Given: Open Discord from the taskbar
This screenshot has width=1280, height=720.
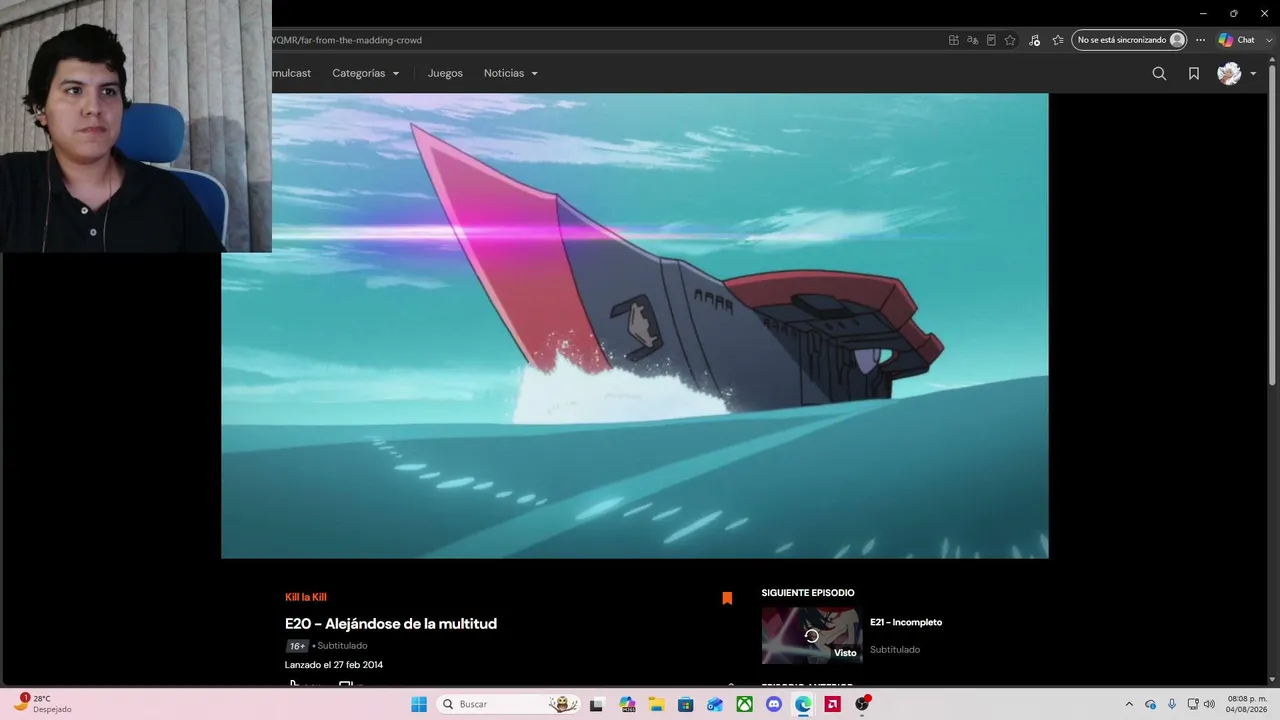Looking at the screenshot, I should click(x=773, y=704).
